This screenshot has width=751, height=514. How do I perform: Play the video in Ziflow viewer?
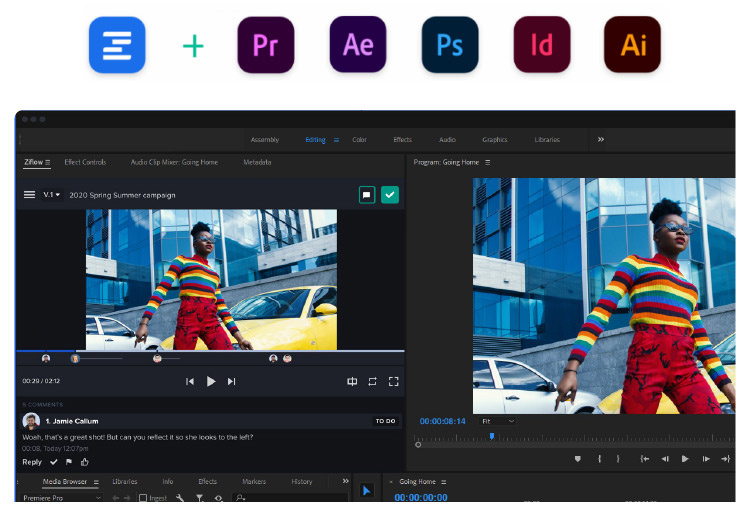click(x=211, y=381)
